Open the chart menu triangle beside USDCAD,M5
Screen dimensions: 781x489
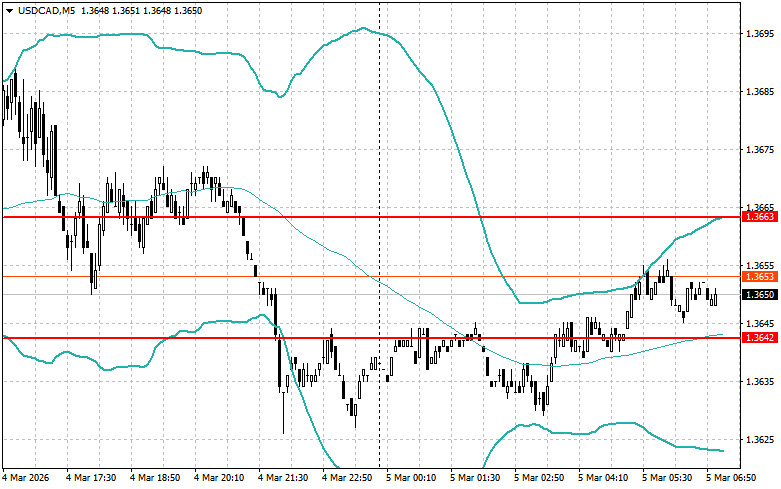[9, 10]
